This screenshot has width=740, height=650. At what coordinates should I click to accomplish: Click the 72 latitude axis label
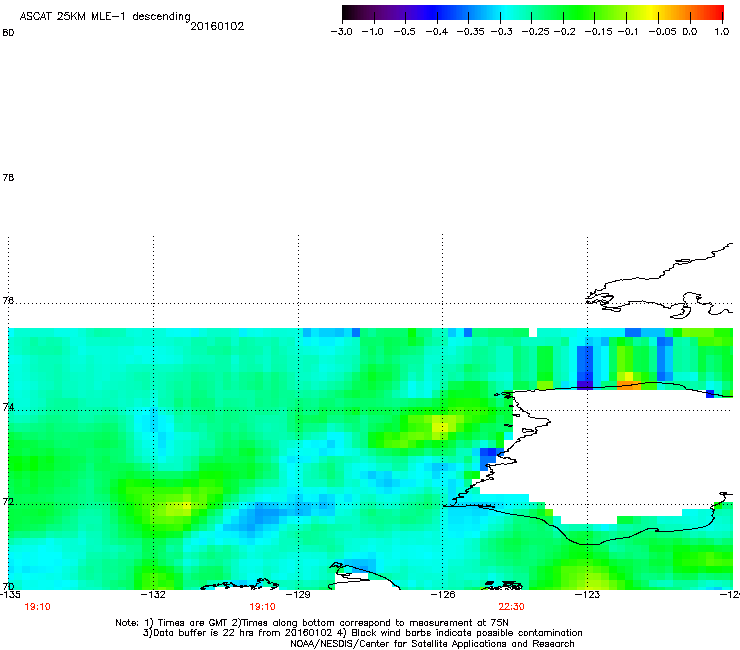[x=8, y=501]
